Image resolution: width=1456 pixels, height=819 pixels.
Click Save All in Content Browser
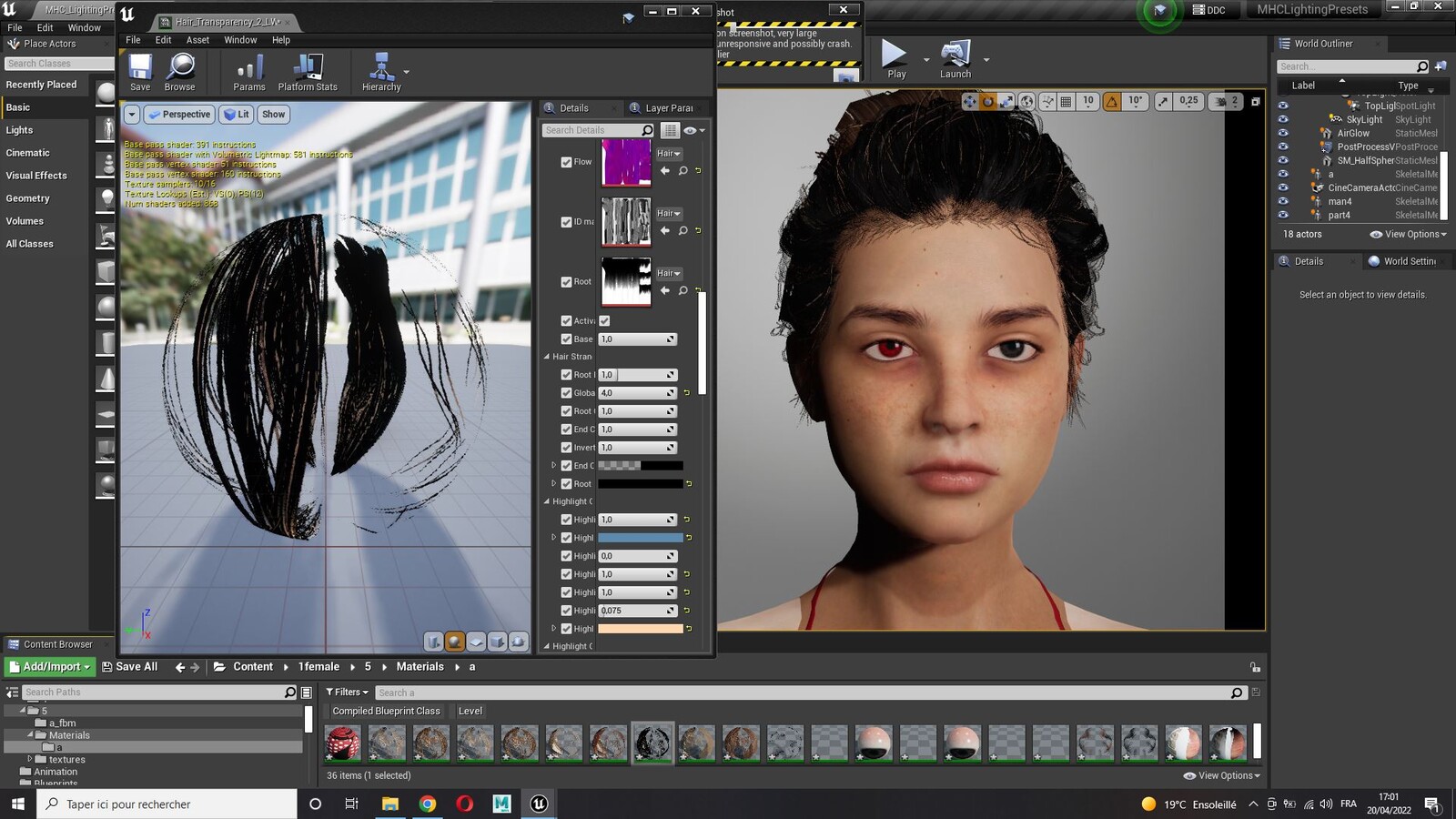point(129,667)
